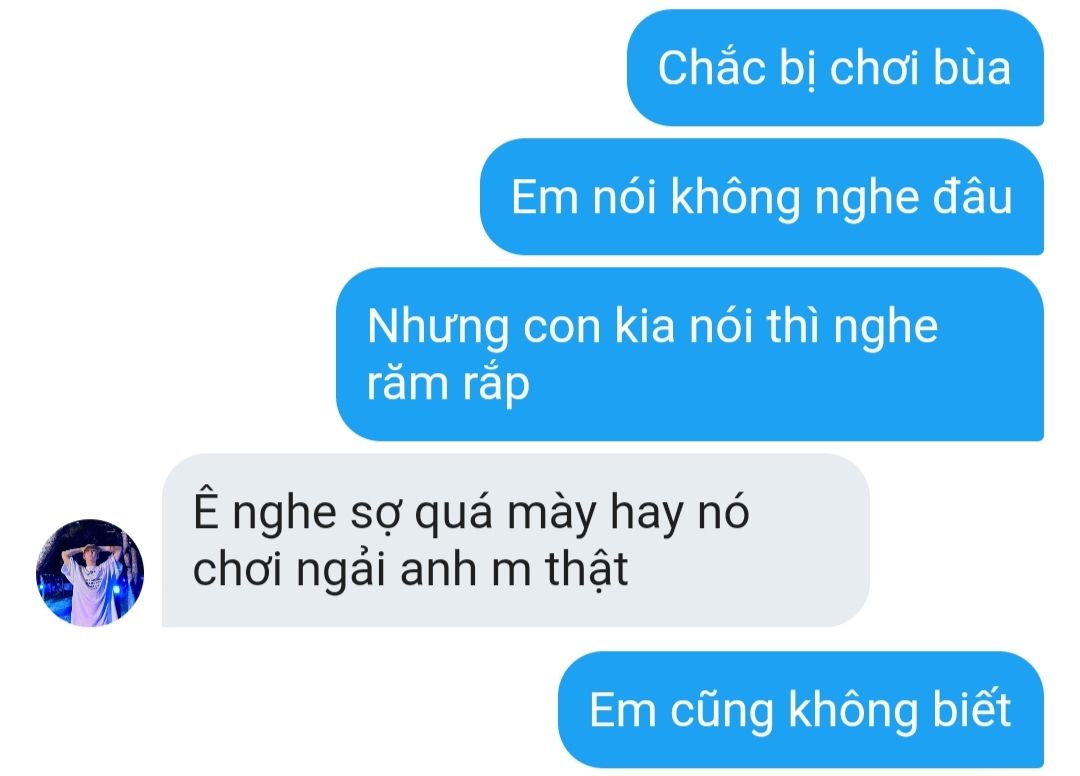
Task: Select the "Em cũng không biết" message bubble
Action: [801, 710]
